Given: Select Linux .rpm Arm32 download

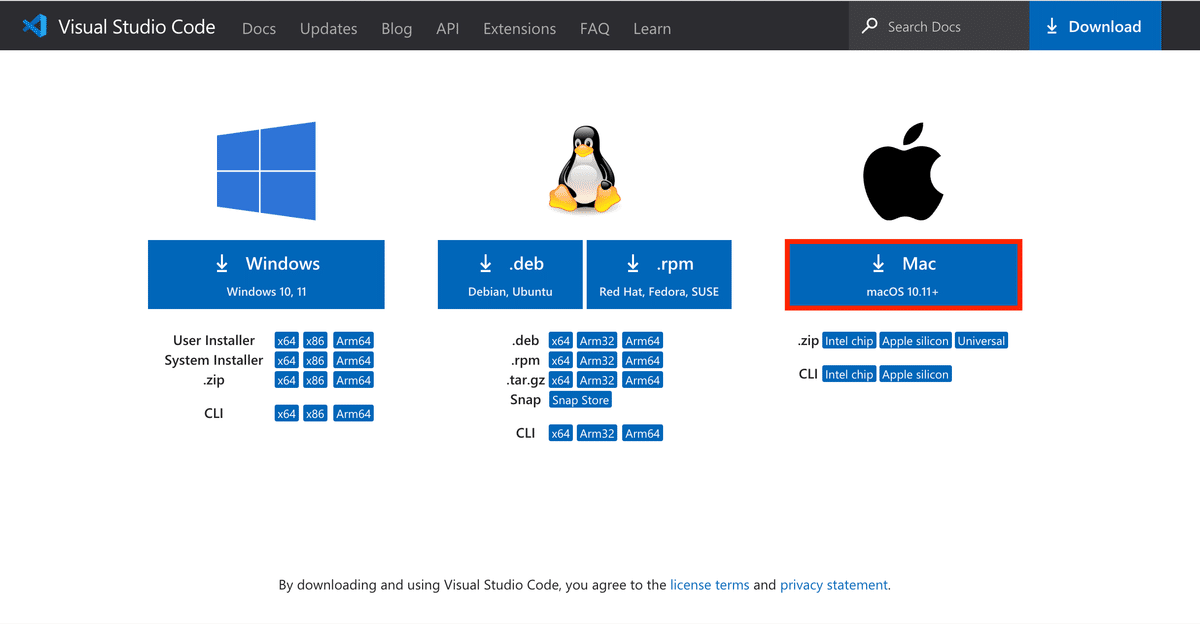Looking at the screenshot, I should 597,361.
